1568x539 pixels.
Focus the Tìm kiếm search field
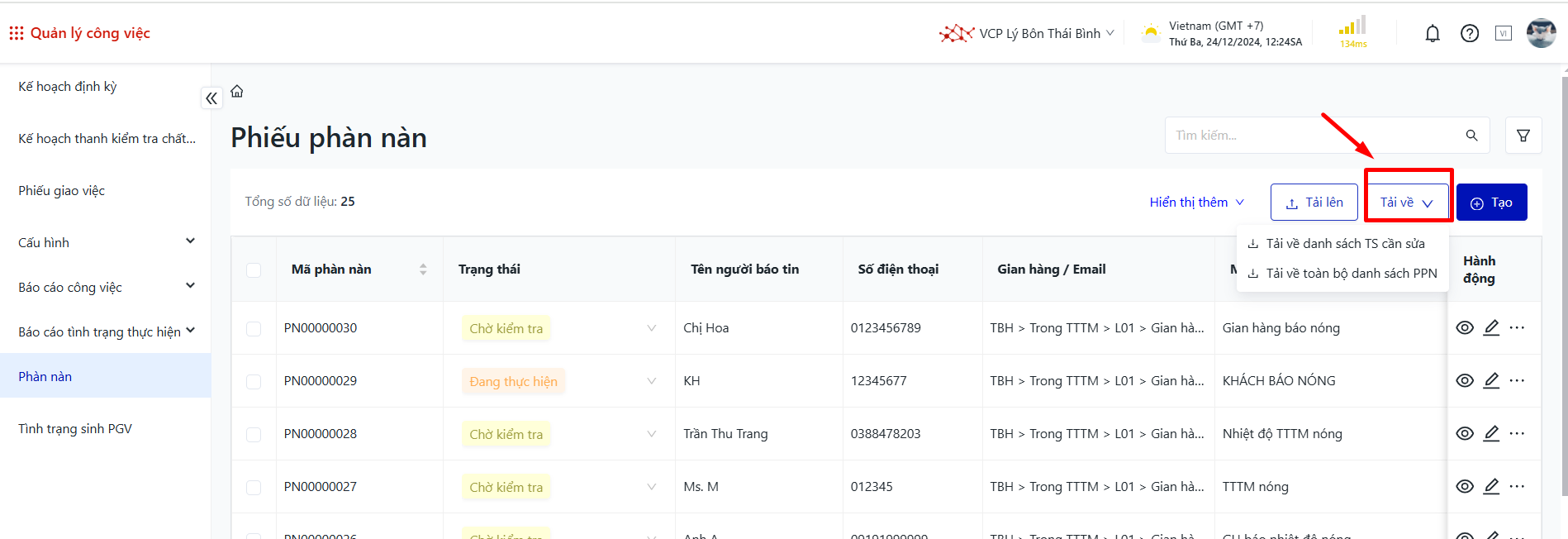(1315, 136)
